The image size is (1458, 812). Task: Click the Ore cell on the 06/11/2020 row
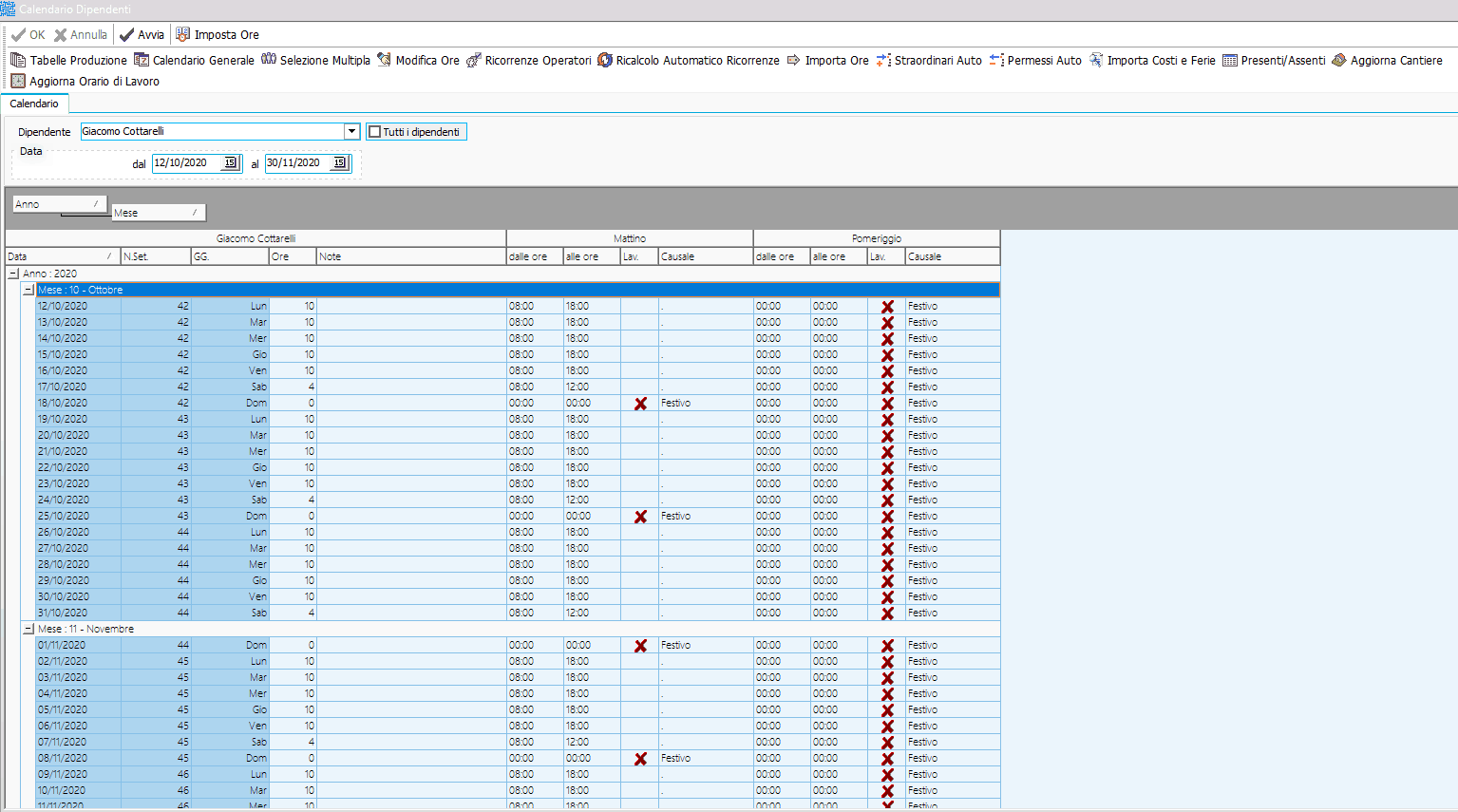click(293, 726)
